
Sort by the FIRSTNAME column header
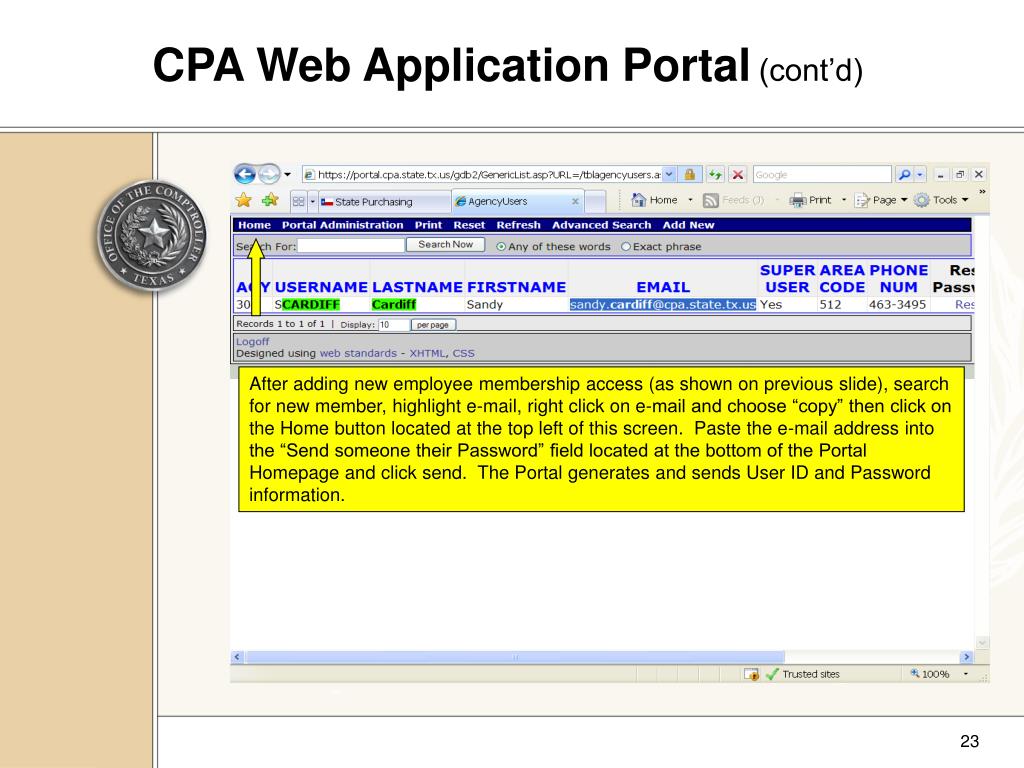click(517, 287)
